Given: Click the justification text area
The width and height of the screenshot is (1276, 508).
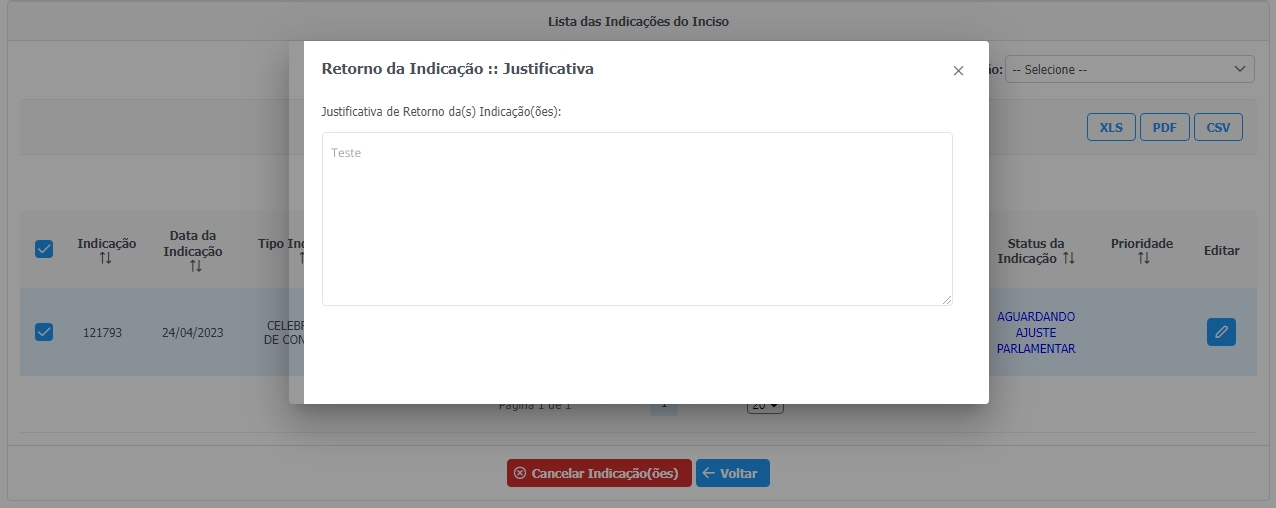Looking at the screenshot, I should tap(636, 218).
